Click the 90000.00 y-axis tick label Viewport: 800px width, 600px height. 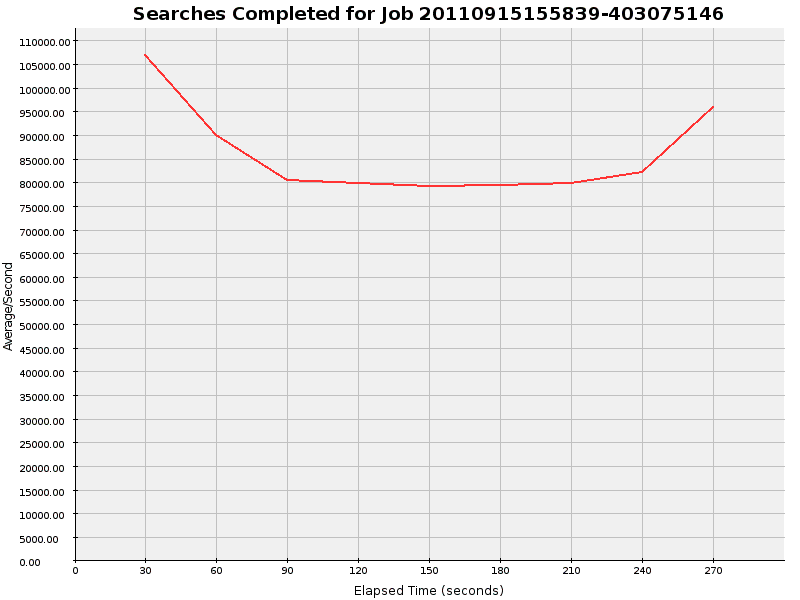pos(44,137)
